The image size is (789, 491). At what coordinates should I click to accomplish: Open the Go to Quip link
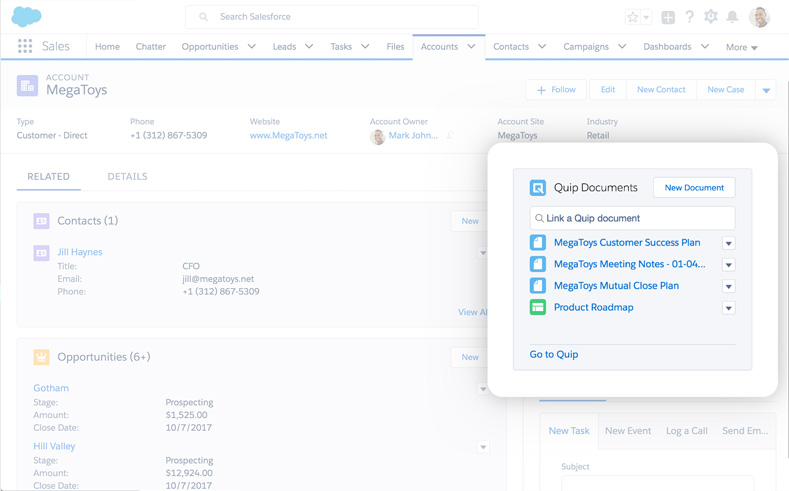coord(554,354)
